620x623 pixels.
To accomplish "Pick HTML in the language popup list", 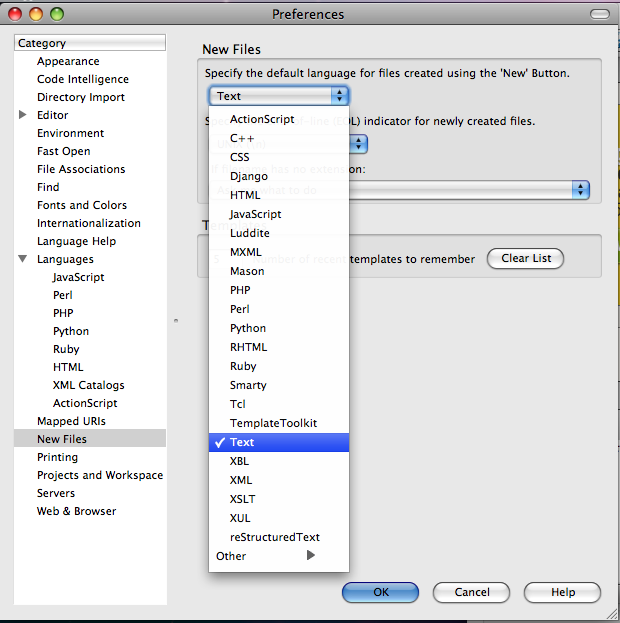I will pos(245,195).
